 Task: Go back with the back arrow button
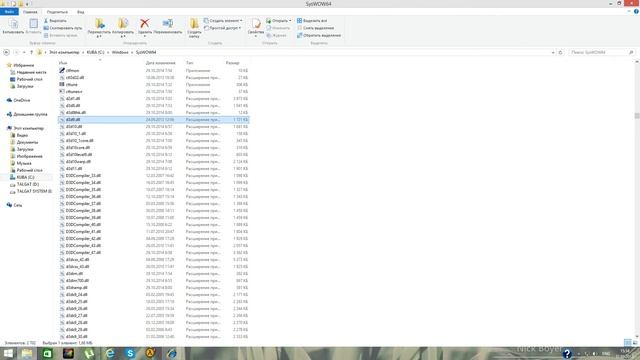point(6,52)
